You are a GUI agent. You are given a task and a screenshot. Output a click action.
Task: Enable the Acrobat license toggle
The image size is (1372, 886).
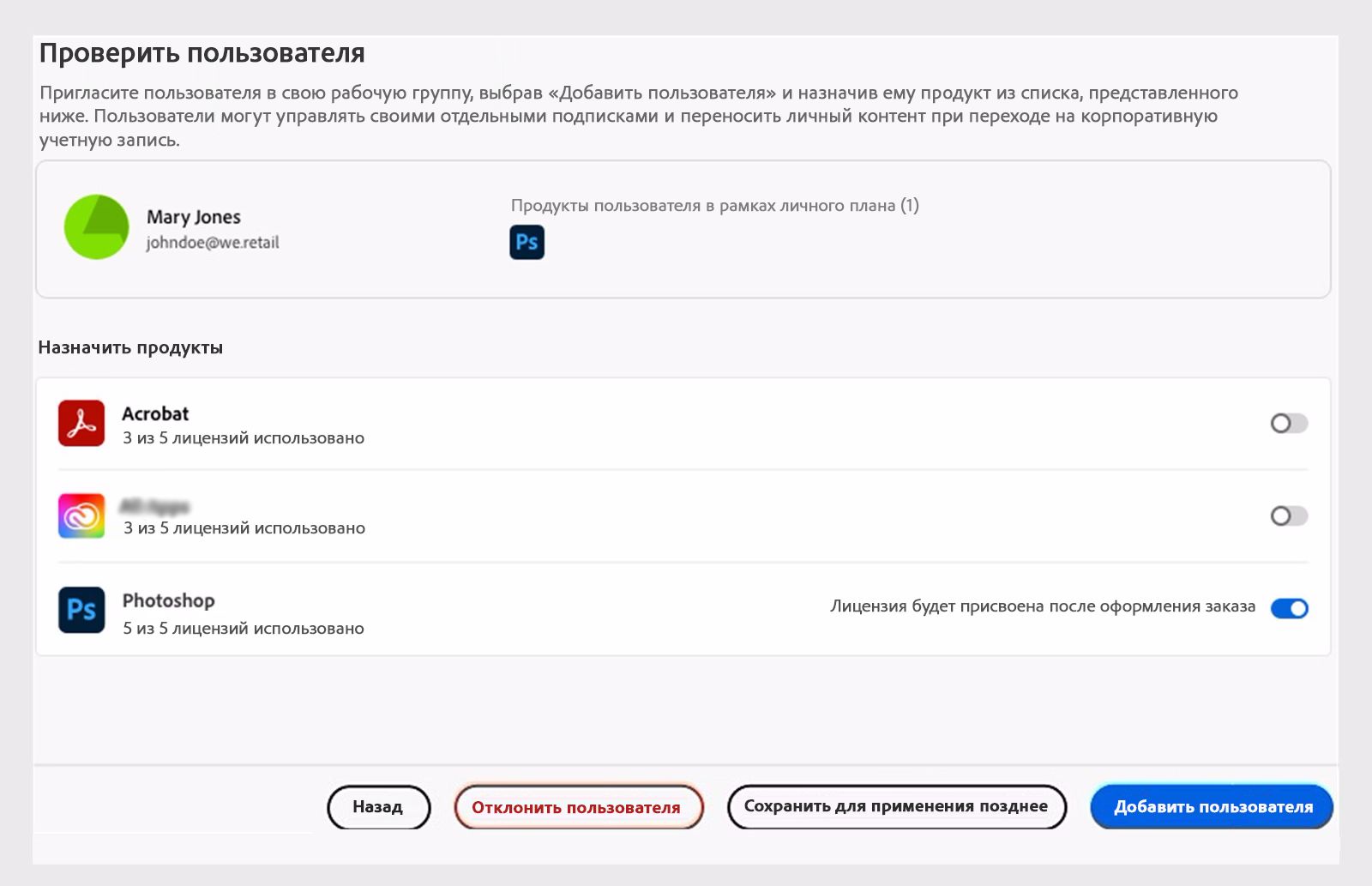click(x=1288, y=424)
